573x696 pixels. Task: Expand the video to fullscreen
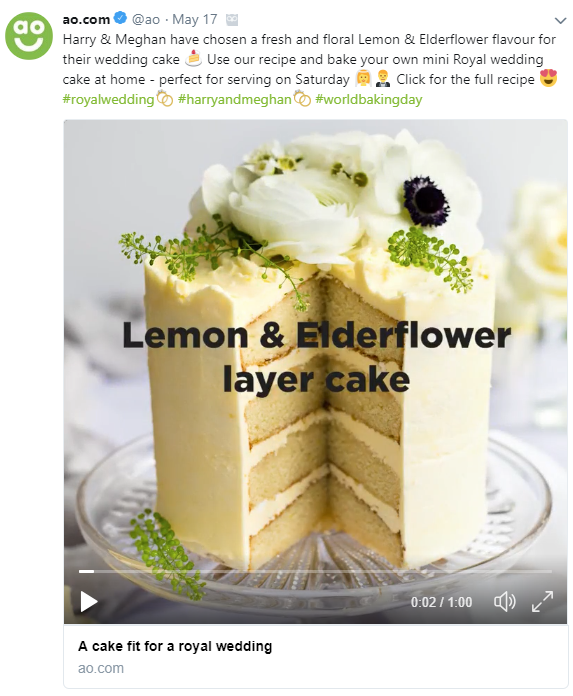(x=542, y=601)
